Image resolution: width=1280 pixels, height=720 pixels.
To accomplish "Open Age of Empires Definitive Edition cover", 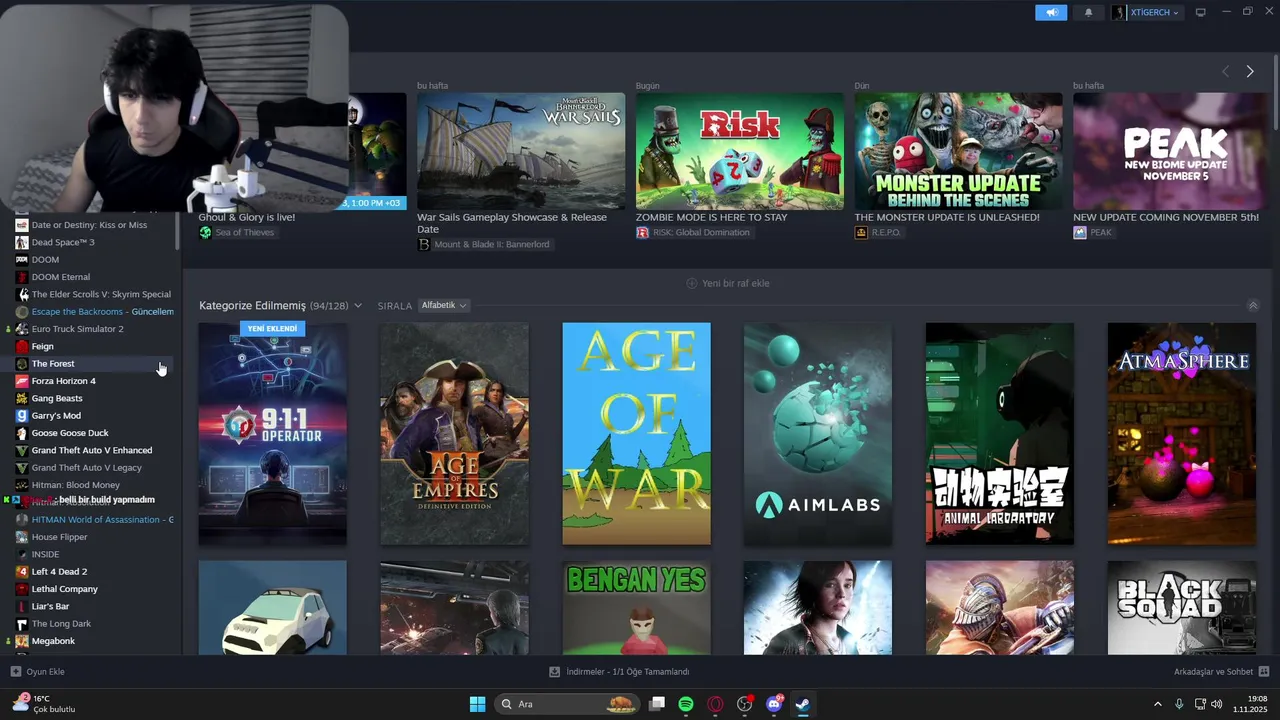I will point(455,434).
